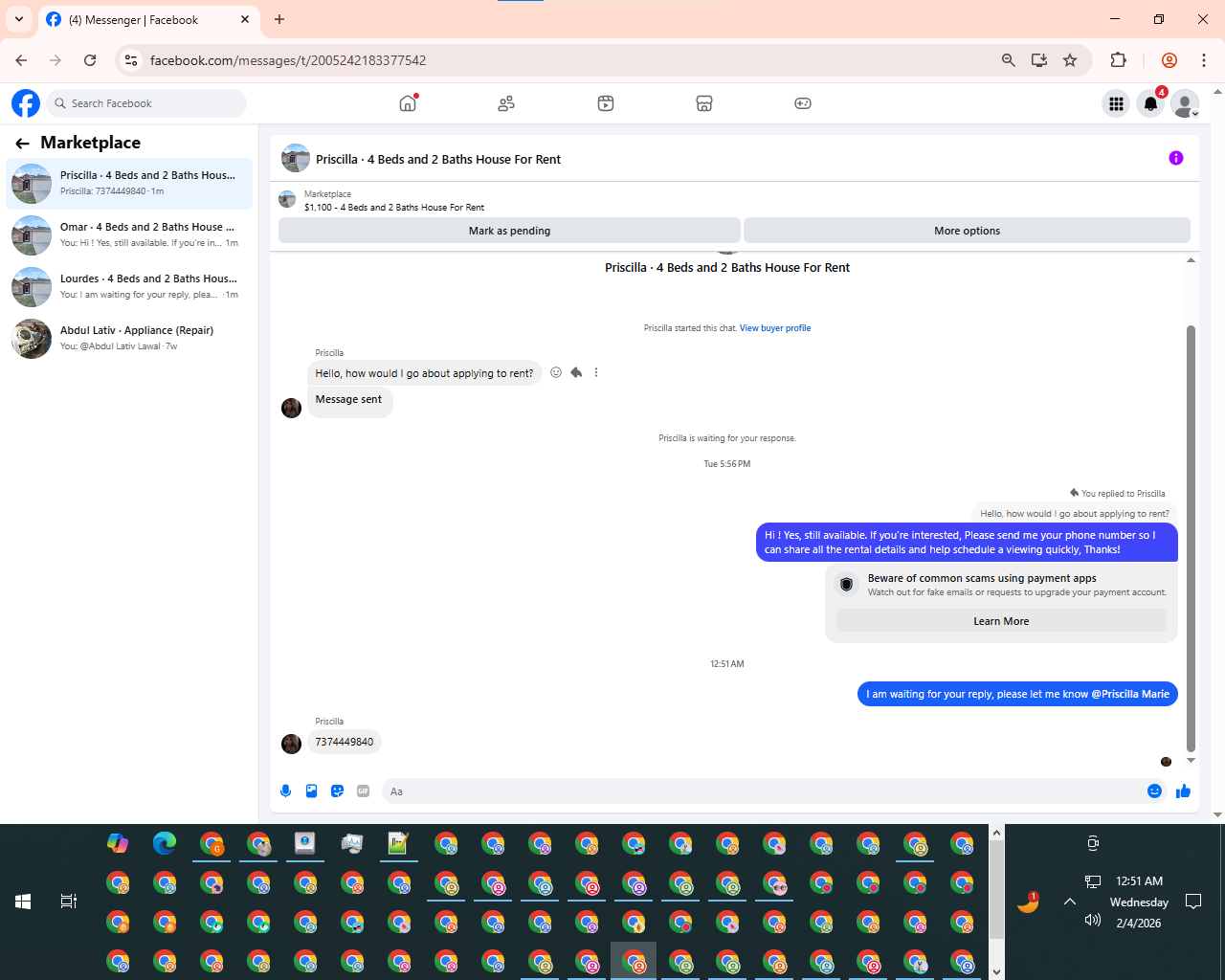Bookmark this tab with the star icon
This screenshot has height=980, width=1225.
pos(1070,60)
